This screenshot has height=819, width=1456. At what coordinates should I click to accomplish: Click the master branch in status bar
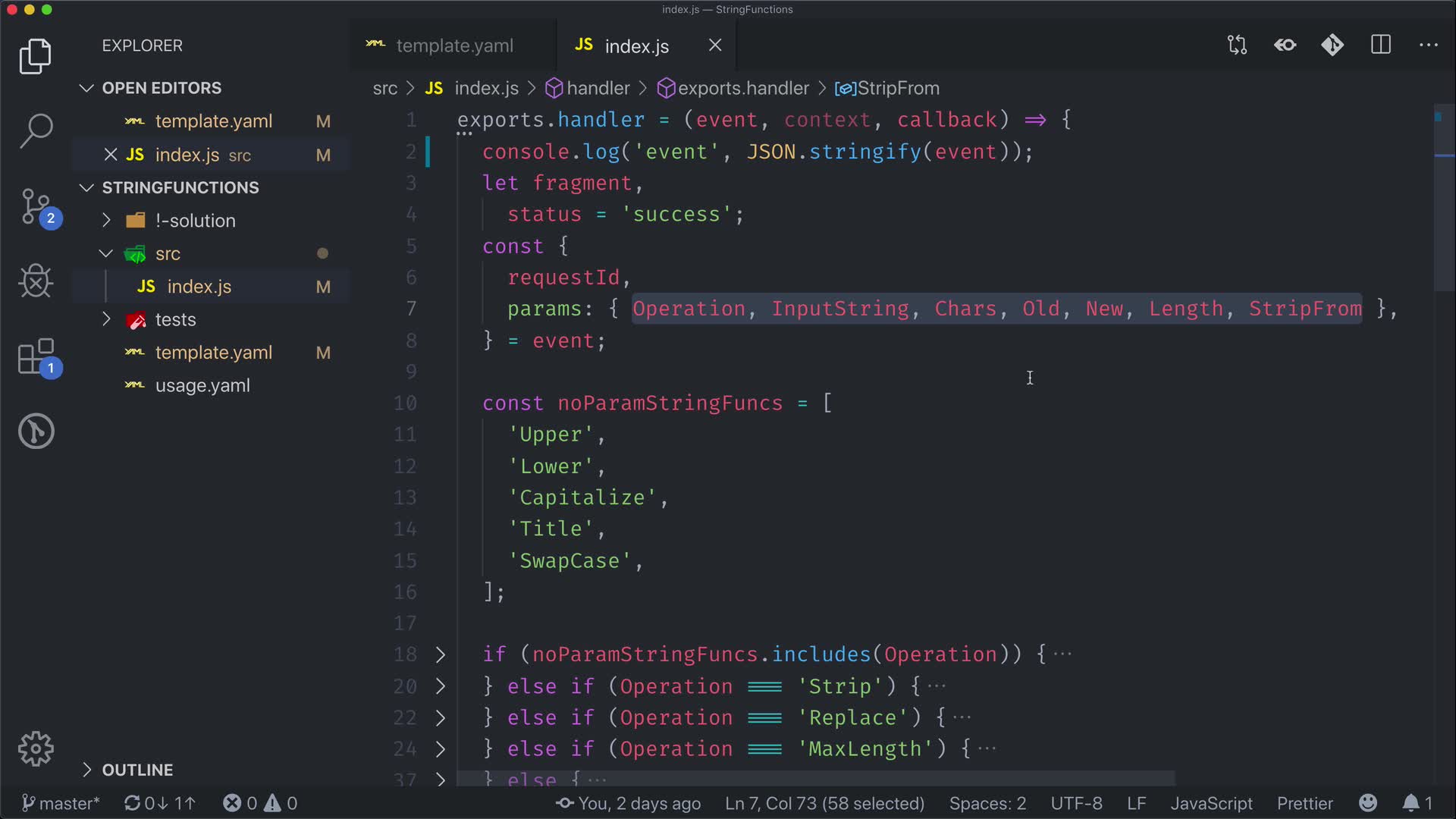tap(61, 803)
